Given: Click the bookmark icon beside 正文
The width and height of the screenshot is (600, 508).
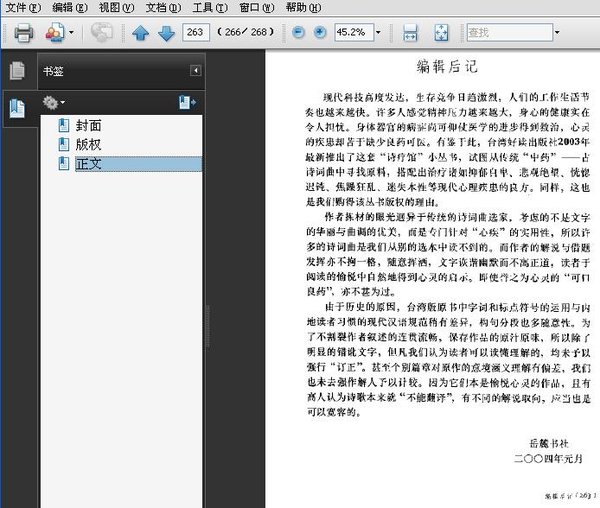Looking at the screenshot, I should click(64, 163).
